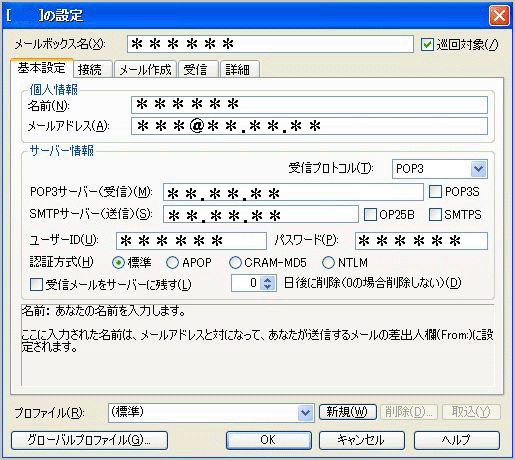Viewport: 515px width, 460px height.
Task: Enable the POP3S checkbox
Action: [x=435, y=192]
